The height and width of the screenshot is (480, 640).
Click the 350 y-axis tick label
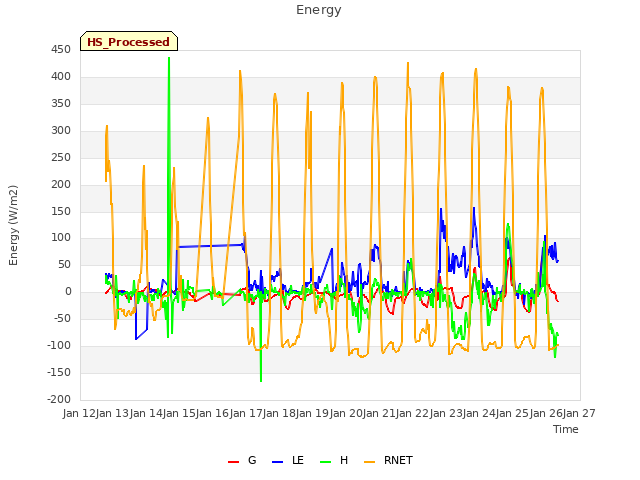click(x=61, y=104)
